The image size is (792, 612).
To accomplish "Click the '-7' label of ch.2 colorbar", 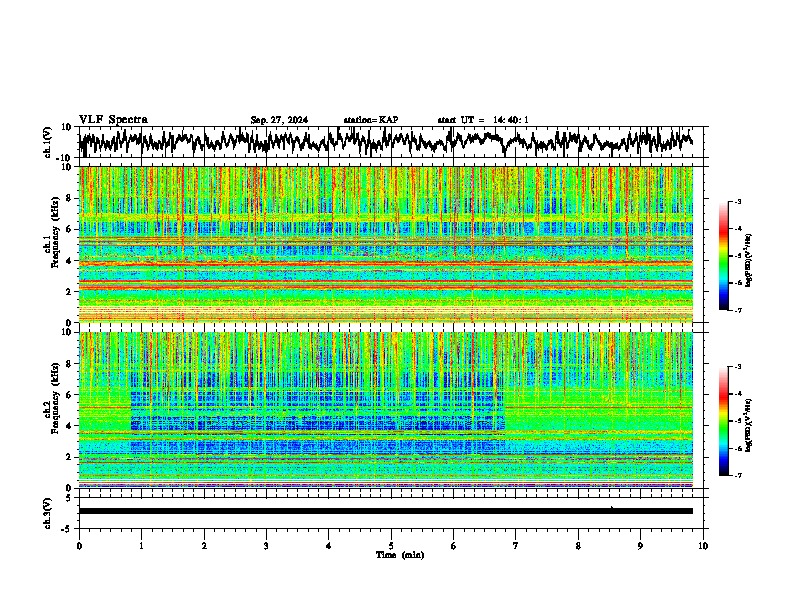I will click(737, 475).
